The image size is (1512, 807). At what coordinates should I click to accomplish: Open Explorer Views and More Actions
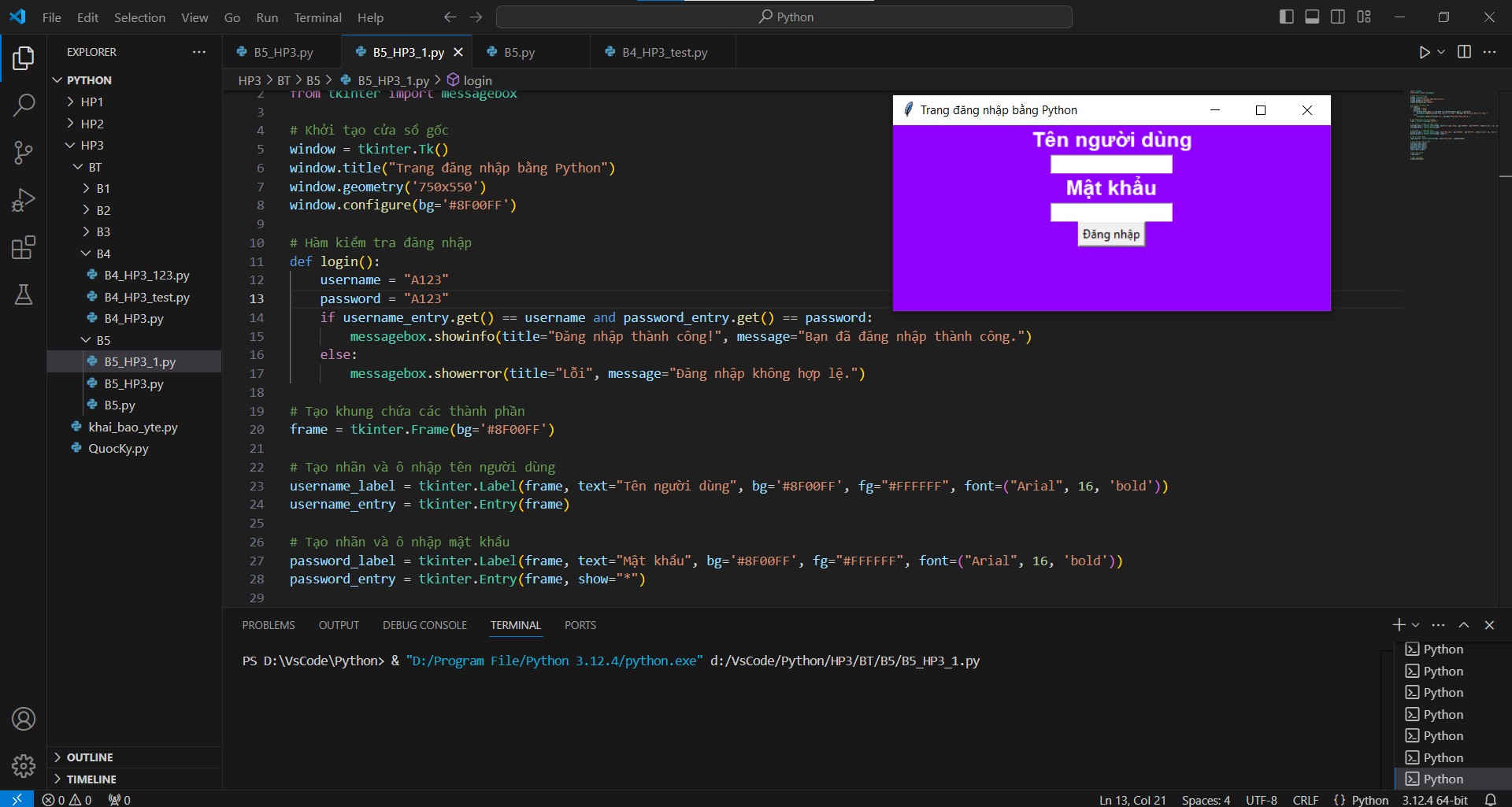(x=199, y=52)
